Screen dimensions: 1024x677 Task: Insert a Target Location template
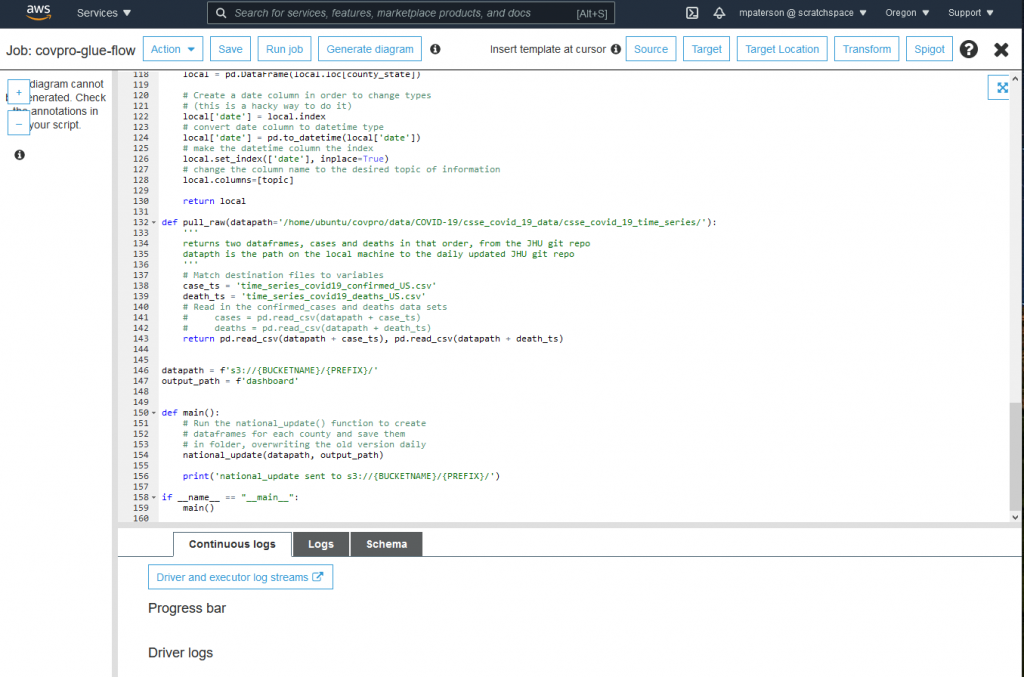coord(782,49)
